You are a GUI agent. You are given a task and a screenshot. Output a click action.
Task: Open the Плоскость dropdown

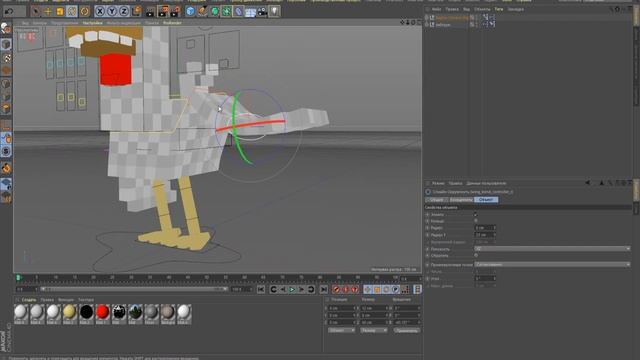[552, 249]
